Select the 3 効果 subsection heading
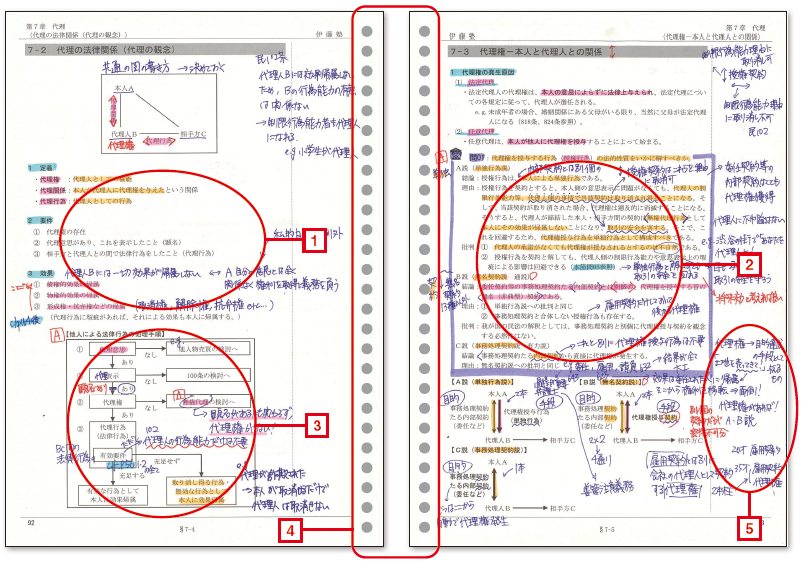 (x=43, y=273)
